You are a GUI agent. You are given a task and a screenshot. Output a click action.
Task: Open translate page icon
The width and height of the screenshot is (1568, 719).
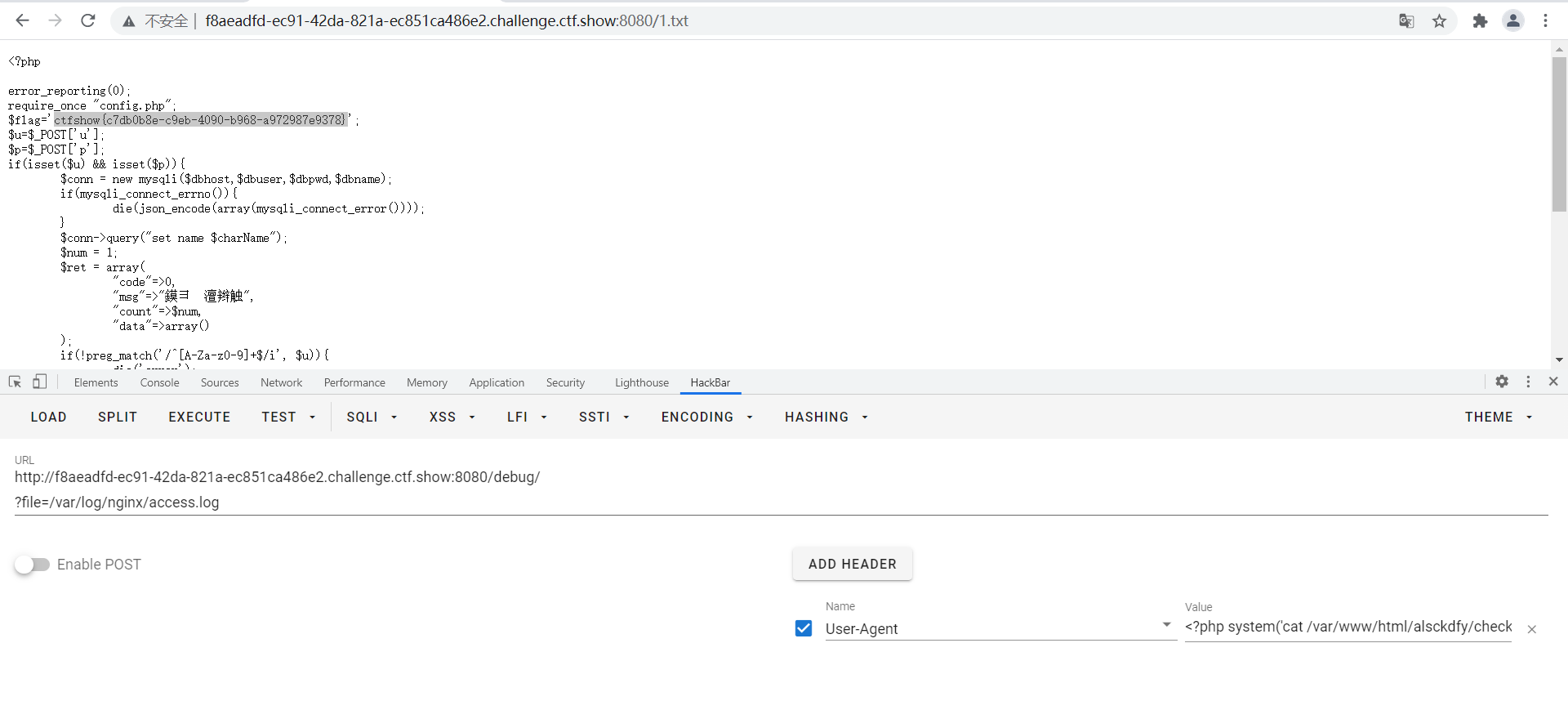pos(1406,21)
